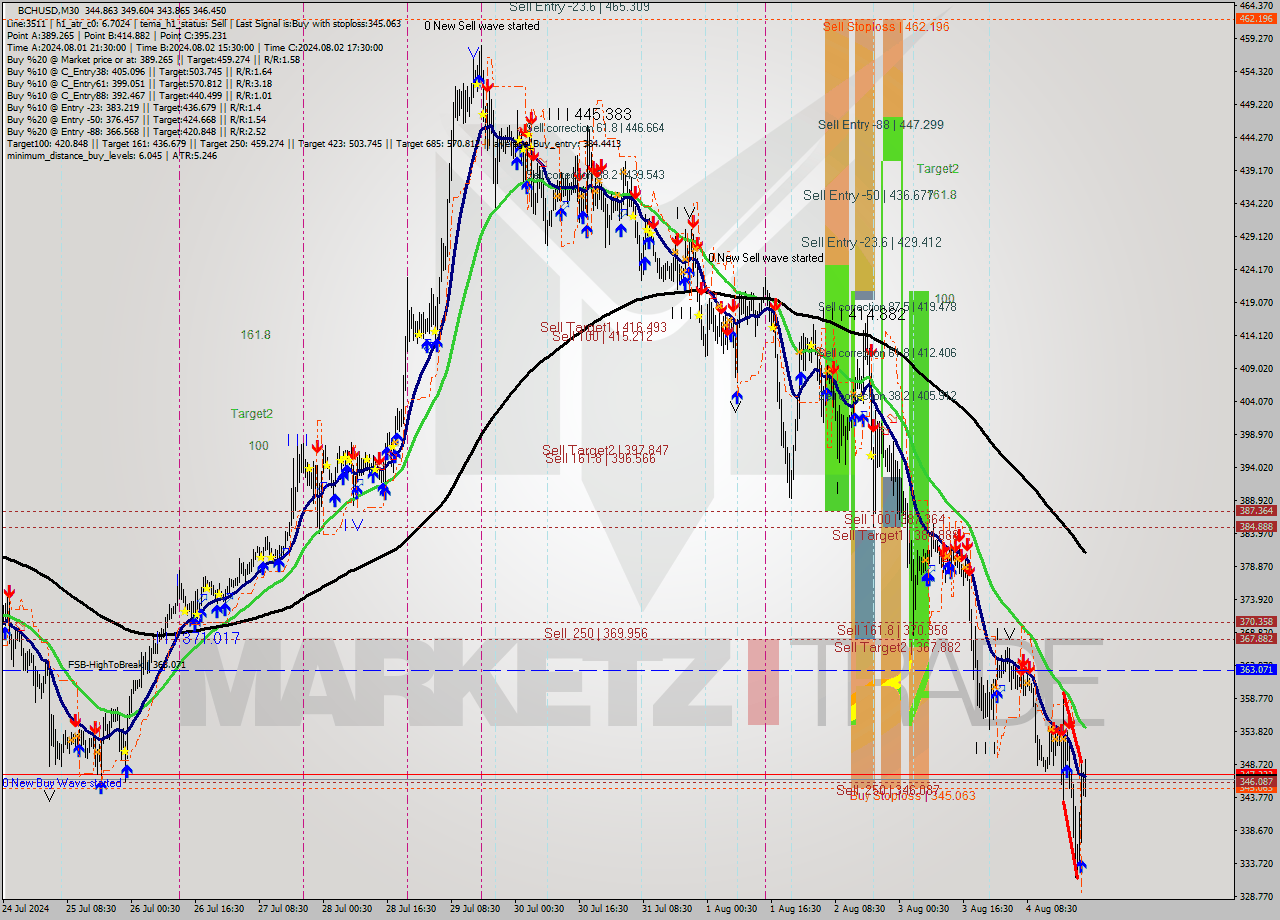Select the '25 Jul 08:30' time label
This screenshot has height=920, width=1280.
[91, 909]
